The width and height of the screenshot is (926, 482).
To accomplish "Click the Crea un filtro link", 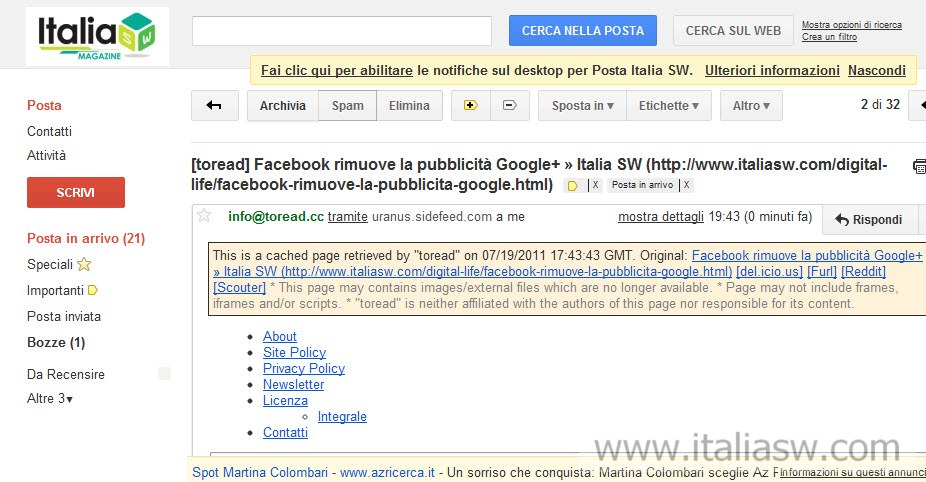I will [829, 37].
